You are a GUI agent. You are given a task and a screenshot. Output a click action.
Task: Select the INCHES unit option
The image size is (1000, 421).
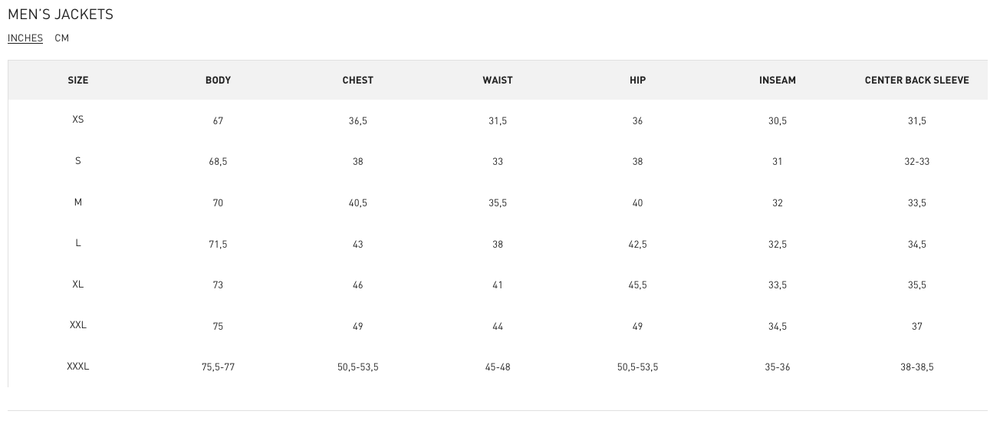click(25, 38)
